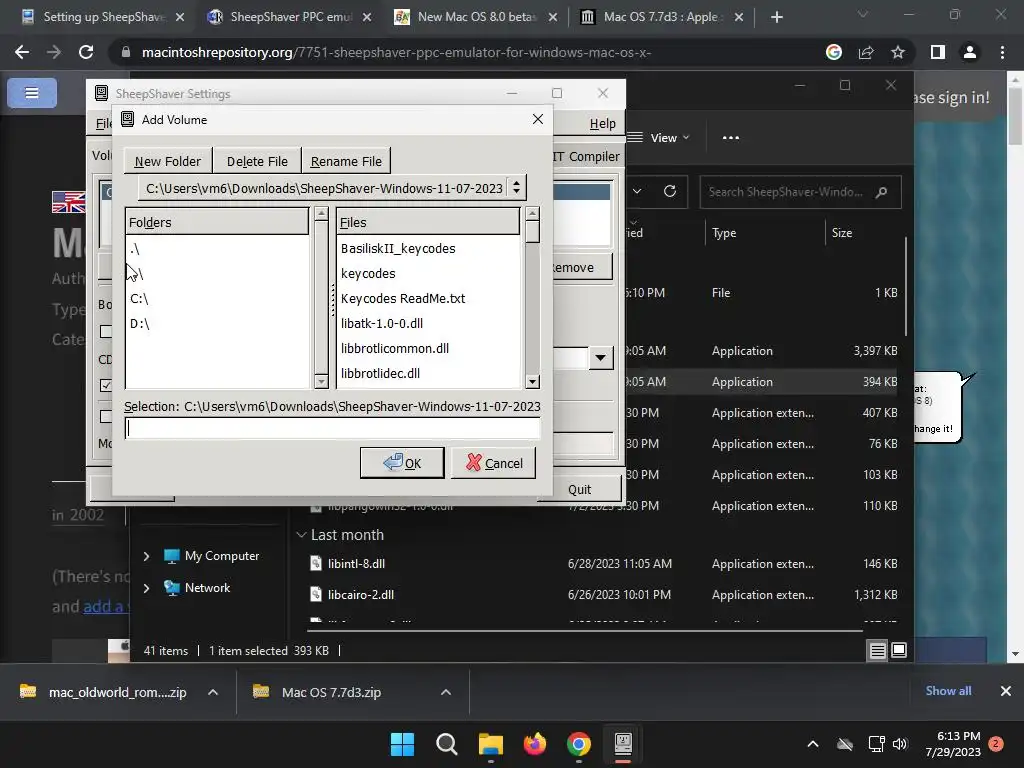Open mac_oldworld_rom zip download options
The height and width of the screenshot is (768, 1024).
[x=213, y=692]
